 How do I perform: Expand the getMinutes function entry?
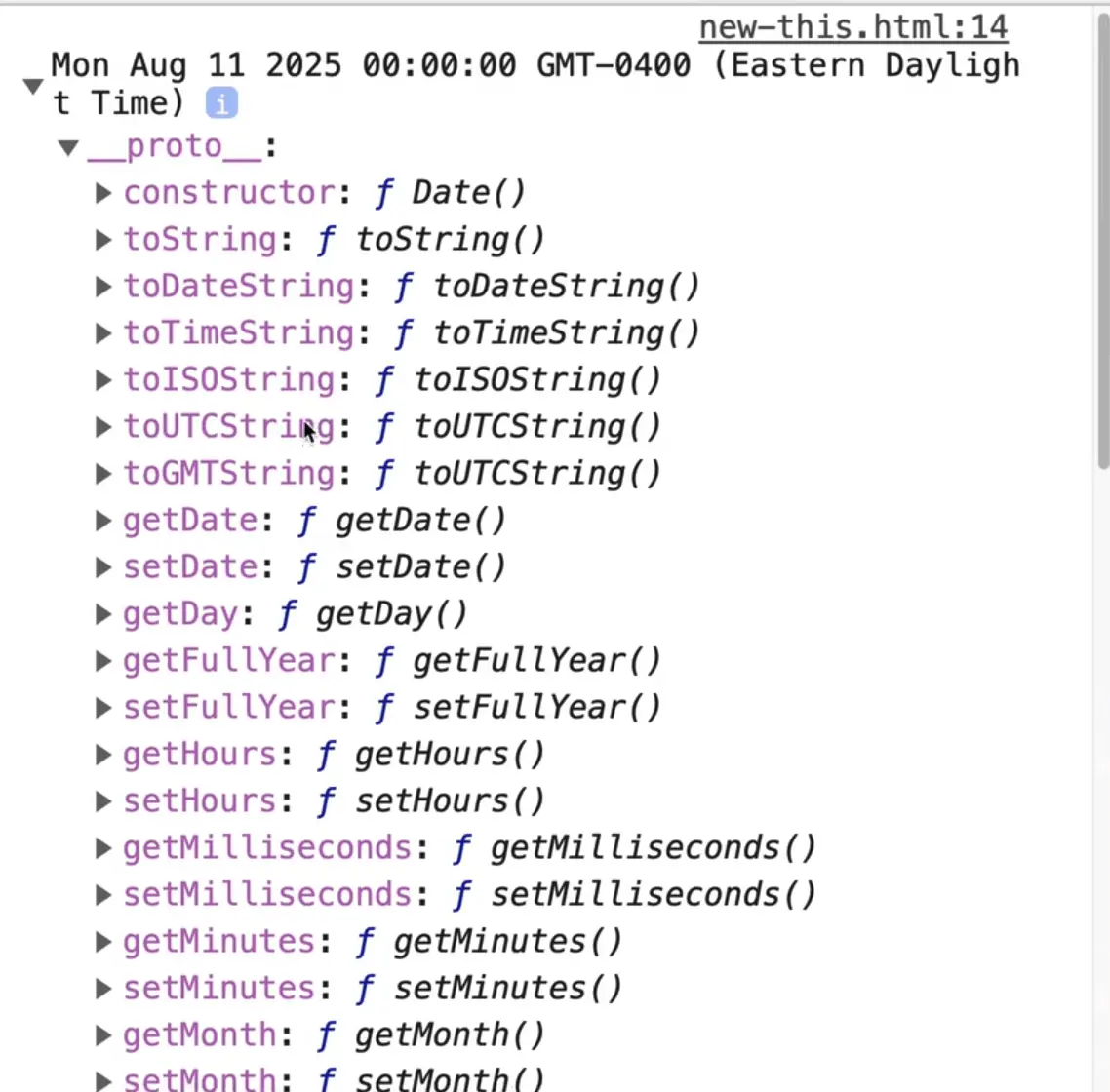[x=103, y=942]
